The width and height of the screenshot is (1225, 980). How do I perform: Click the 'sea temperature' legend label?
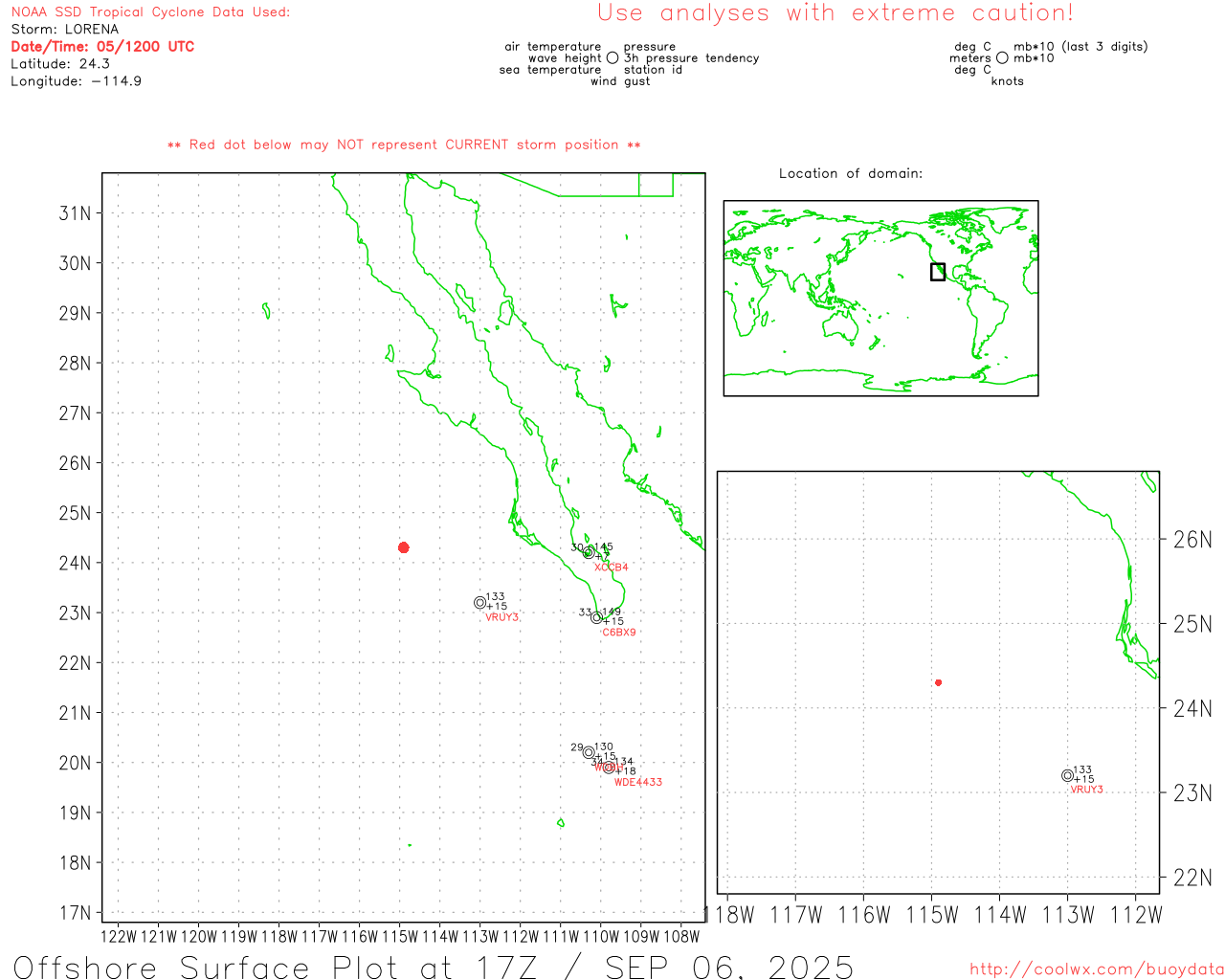click(x=550, y=70)
